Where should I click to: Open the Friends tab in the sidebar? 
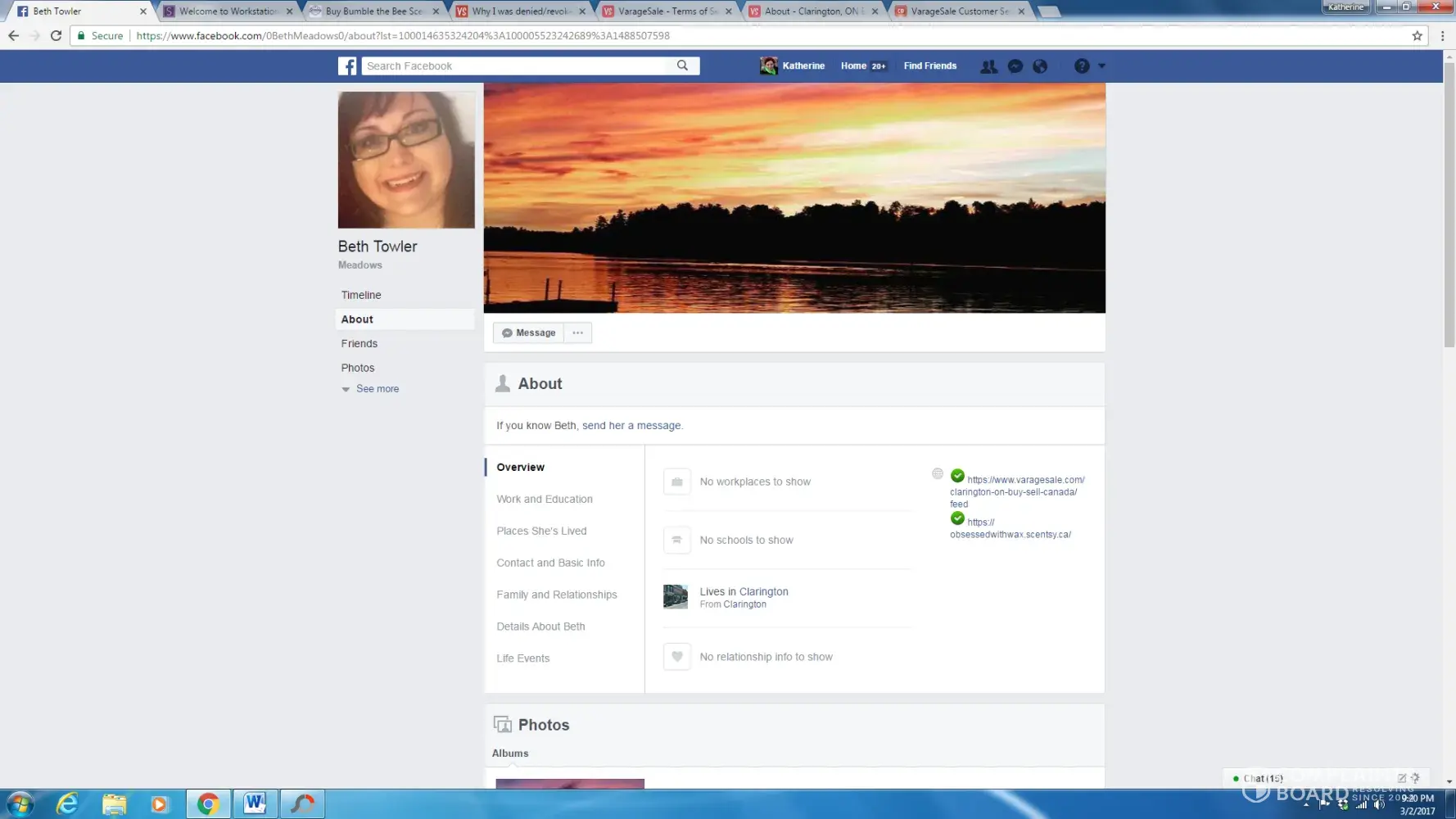click(359, 343)
